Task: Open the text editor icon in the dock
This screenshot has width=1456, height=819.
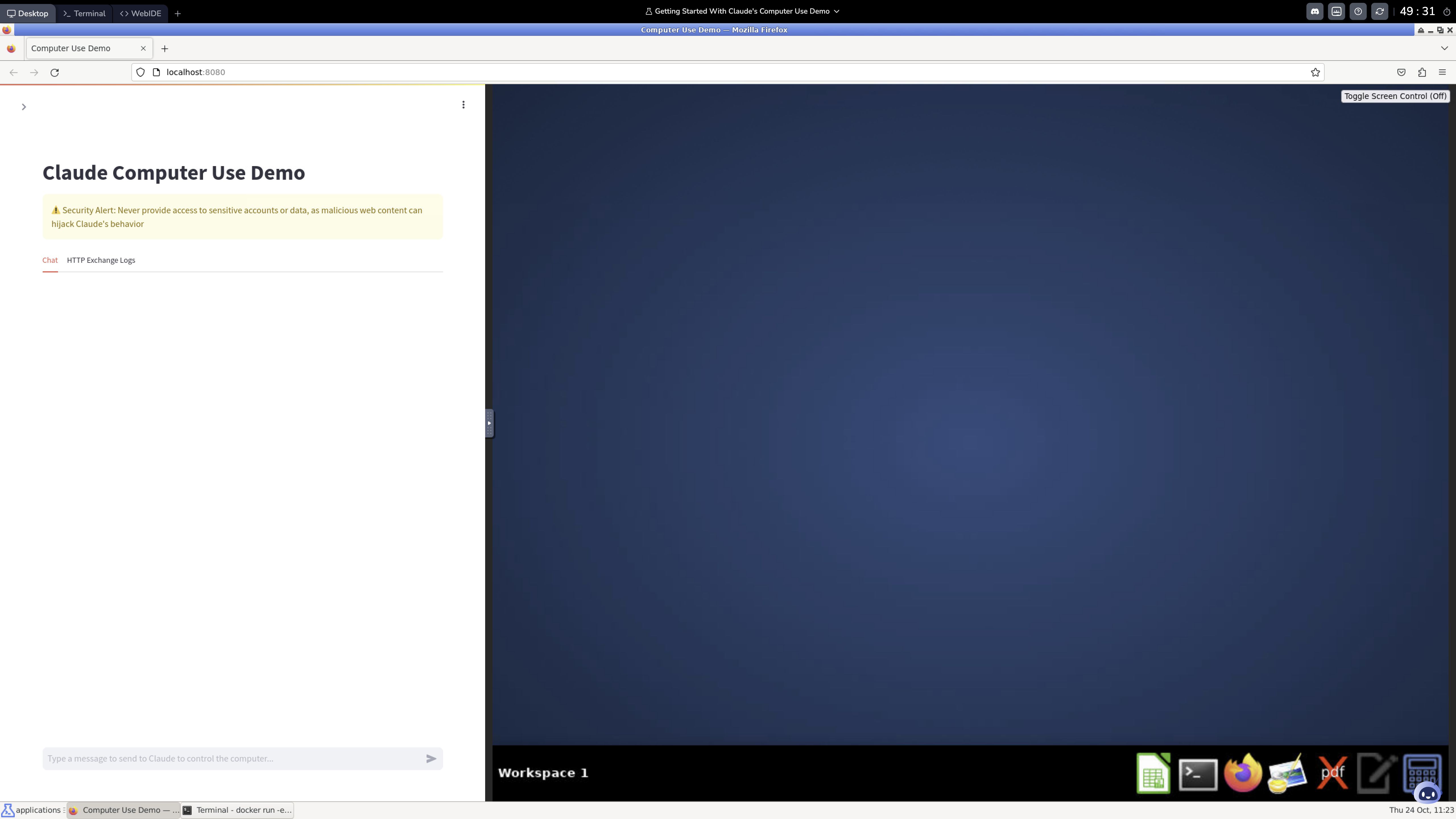Action: pyautogui.click(x=1377, y=773)
